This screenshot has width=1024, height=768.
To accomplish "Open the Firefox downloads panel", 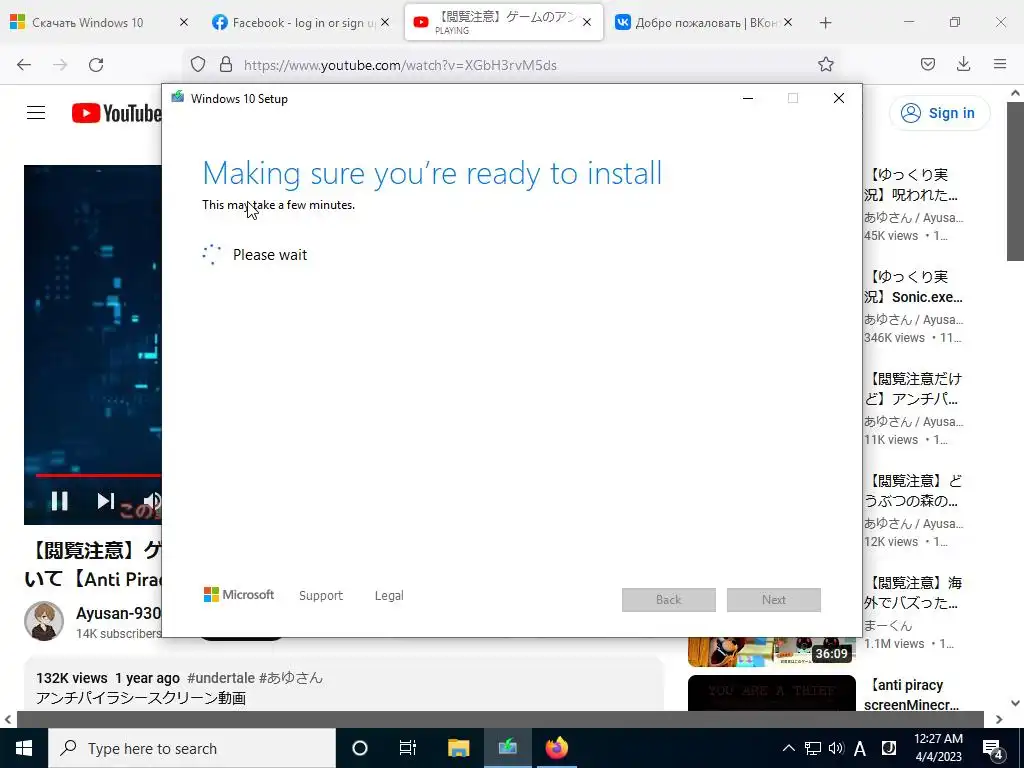I will click(x=963, y=64).
